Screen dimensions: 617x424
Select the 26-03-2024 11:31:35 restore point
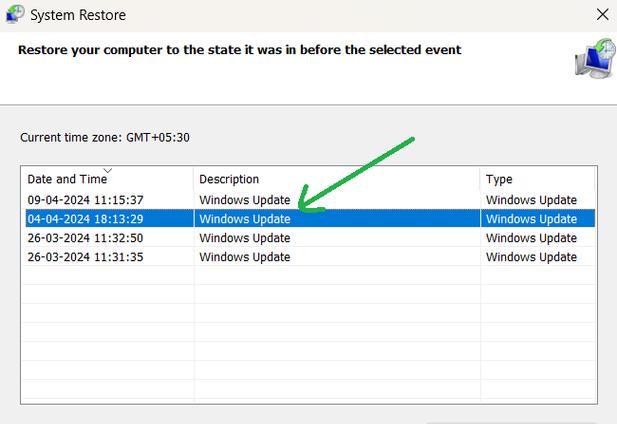310,256
